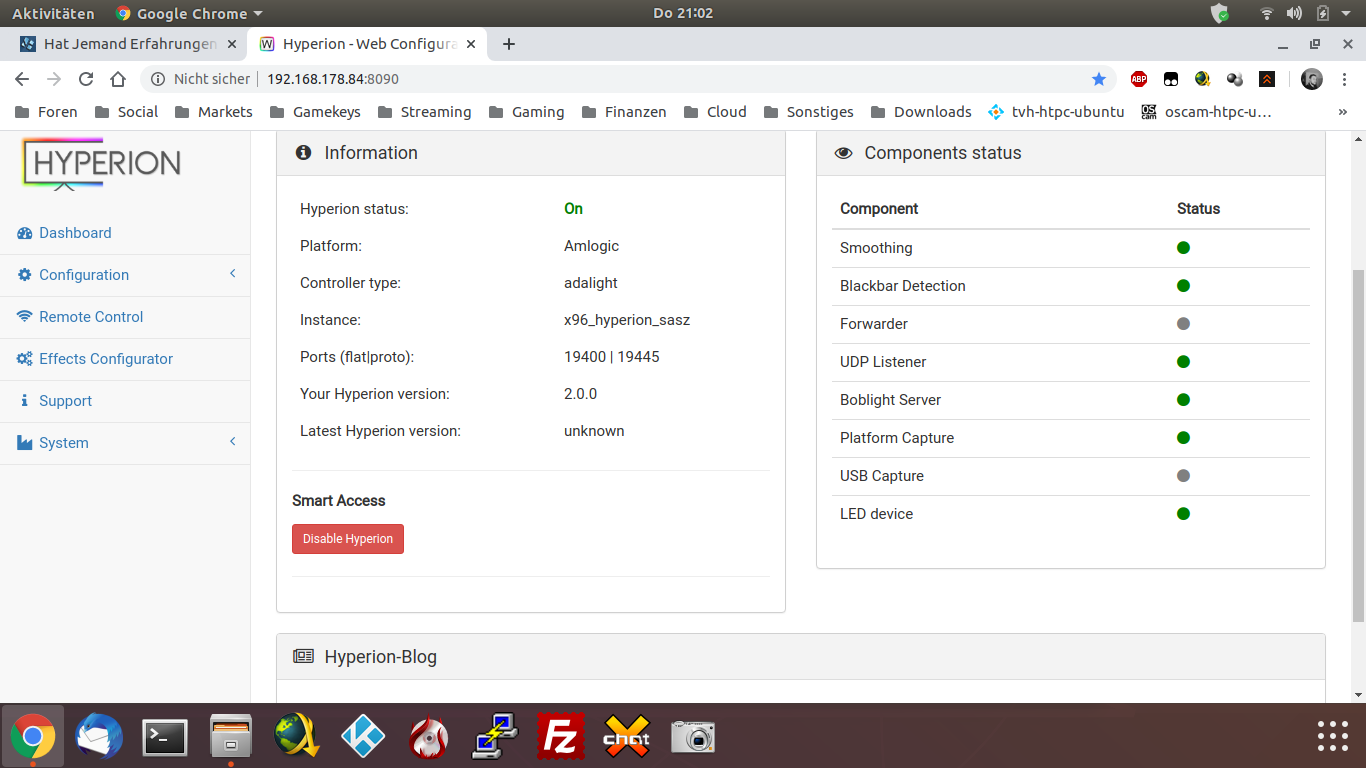Image resolution: width=1366 pixels, height=768 pixels.
Task: Open the JDownloader extension in the Chrome toolbar
Action: (1203, 79)
